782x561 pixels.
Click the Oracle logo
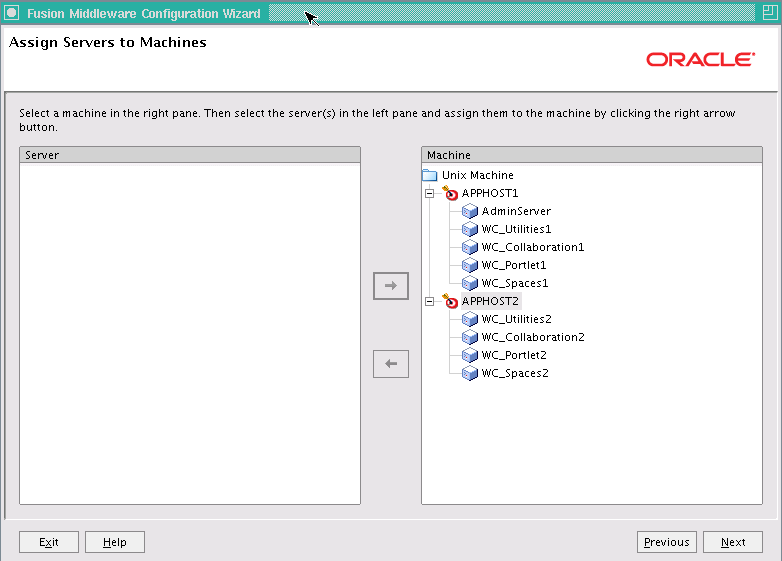pos(701,60)
